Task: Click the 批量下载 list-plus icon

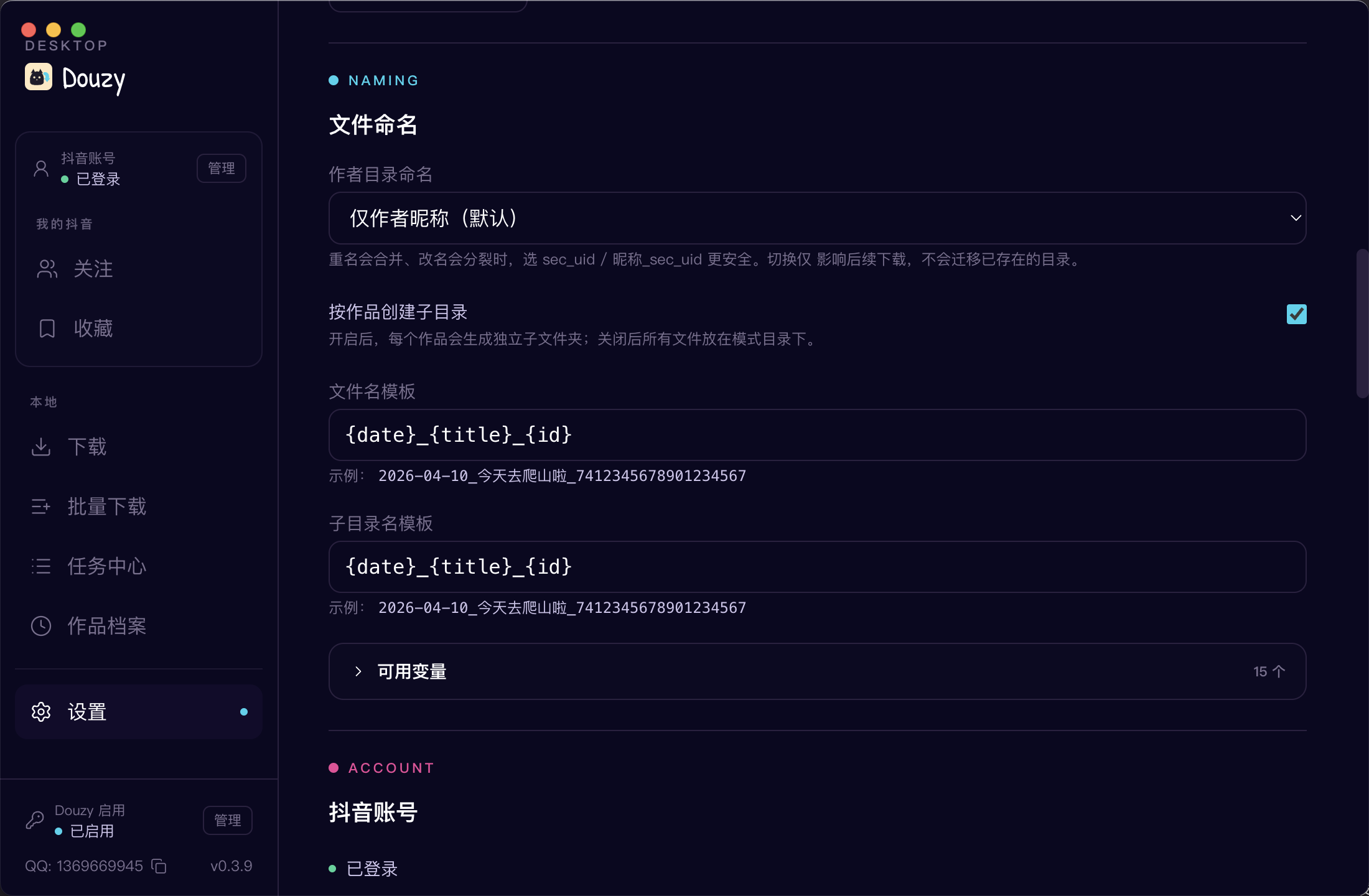Action: pyautogui.click(x=41, y=506)
